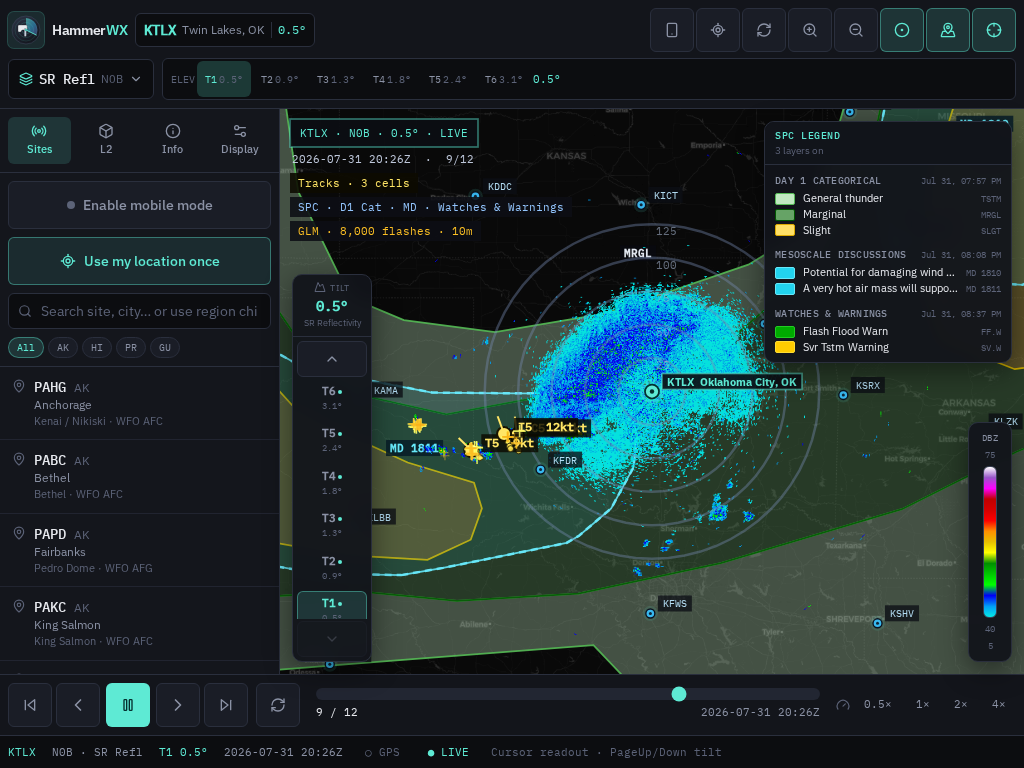Click Flash Flood Warn green swatch
Screen dimensions: 1024x768
click(784, 332)
